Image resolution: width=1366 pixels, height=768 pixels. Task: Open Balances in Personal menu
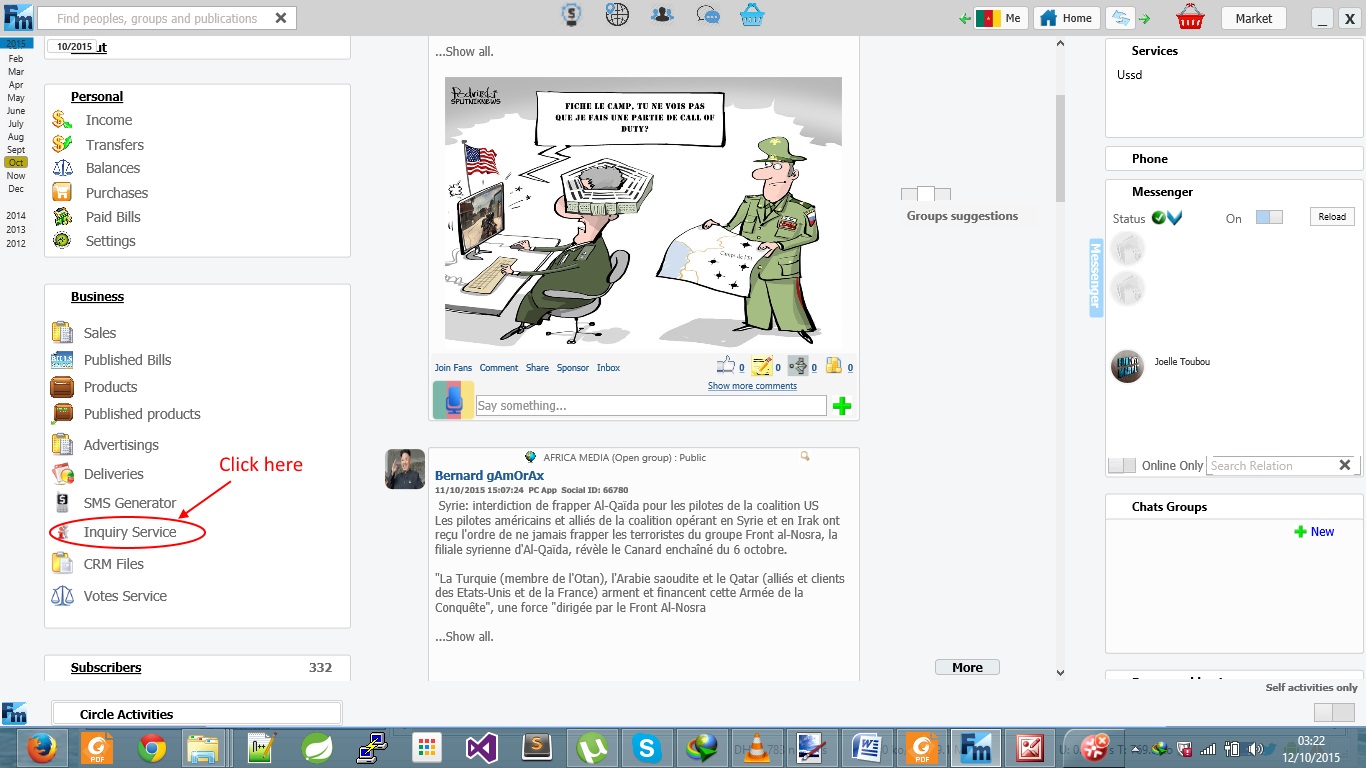(x=112, y=168)
